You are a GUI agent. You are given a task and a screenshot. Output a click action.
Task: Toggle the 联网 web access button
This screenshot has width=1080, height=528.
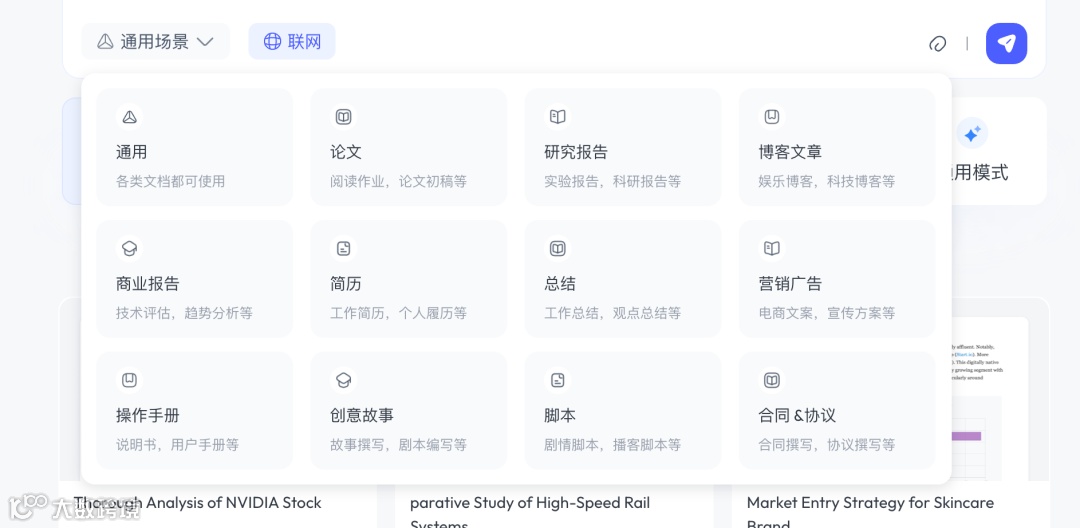(292, 41)
